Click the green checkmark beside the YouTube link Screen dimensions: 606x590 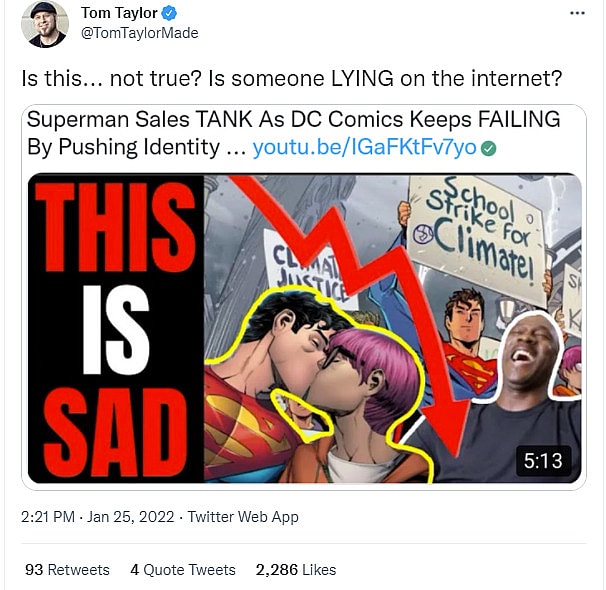click(490, 148)
